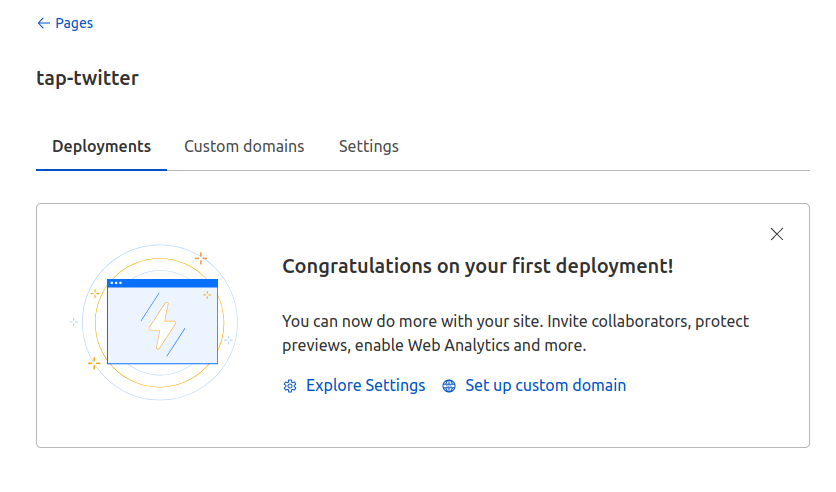Select the tap-twitter project title
836x492 pixels.
click(87, 78)
